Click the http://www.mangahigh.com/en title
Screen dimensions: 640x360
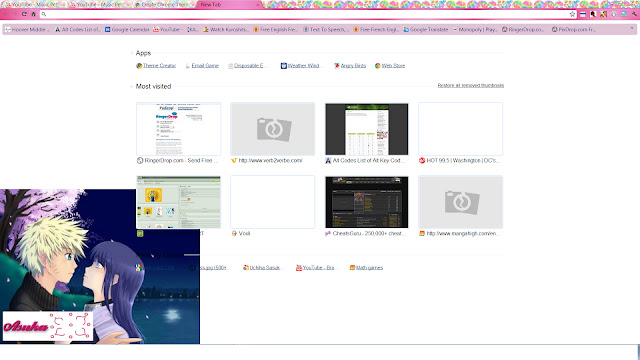tap(462, 233)
